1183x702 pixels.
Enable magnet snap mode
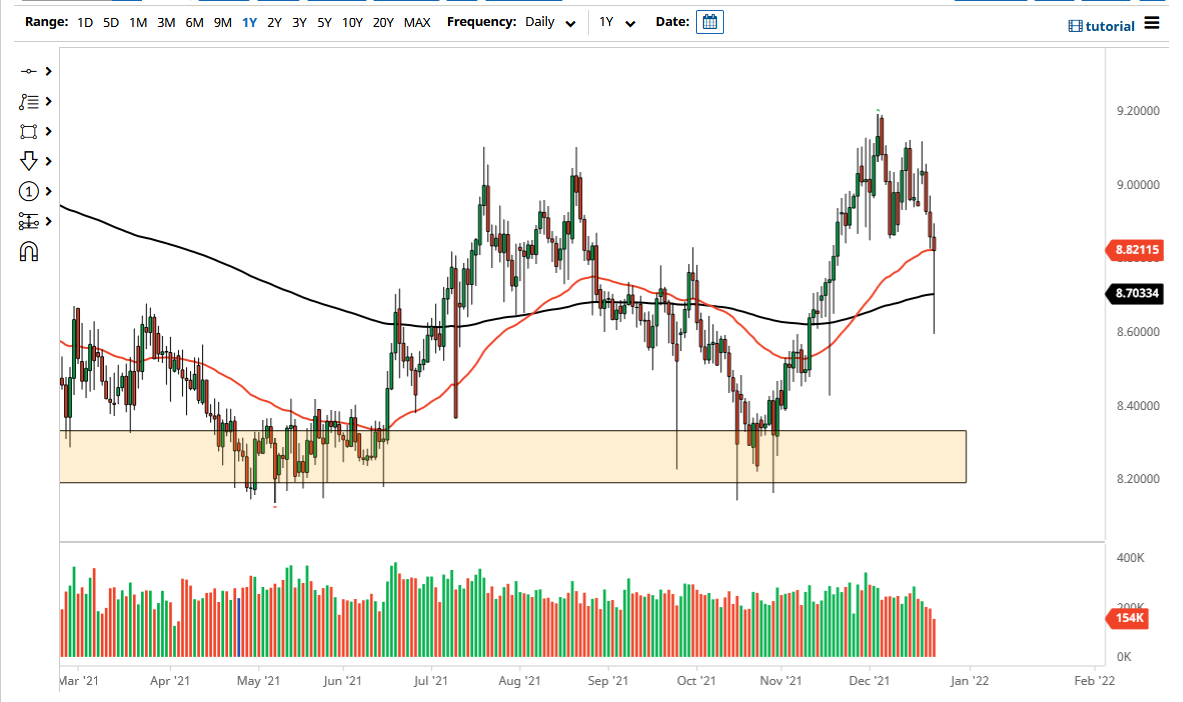[x=28, y=251]
